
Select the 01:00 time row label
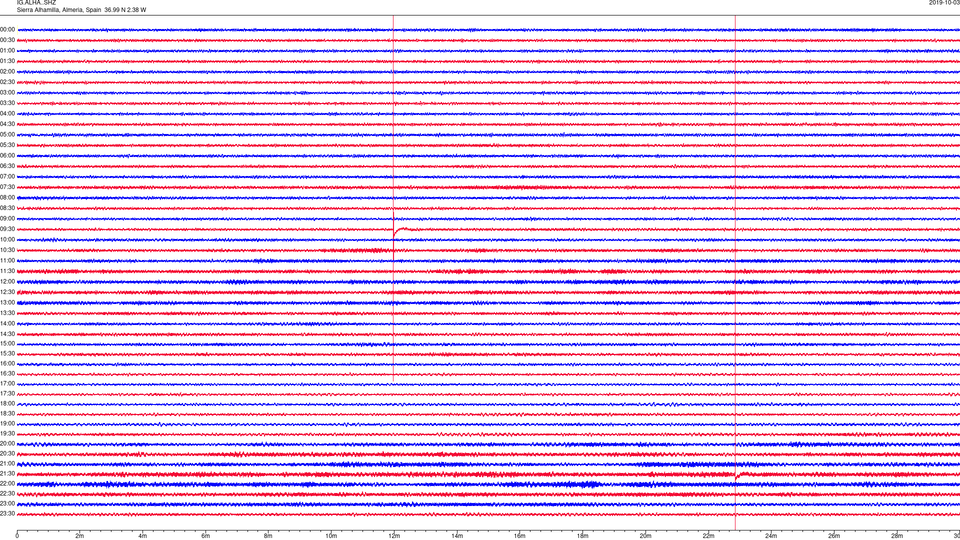tap(7, 51)
